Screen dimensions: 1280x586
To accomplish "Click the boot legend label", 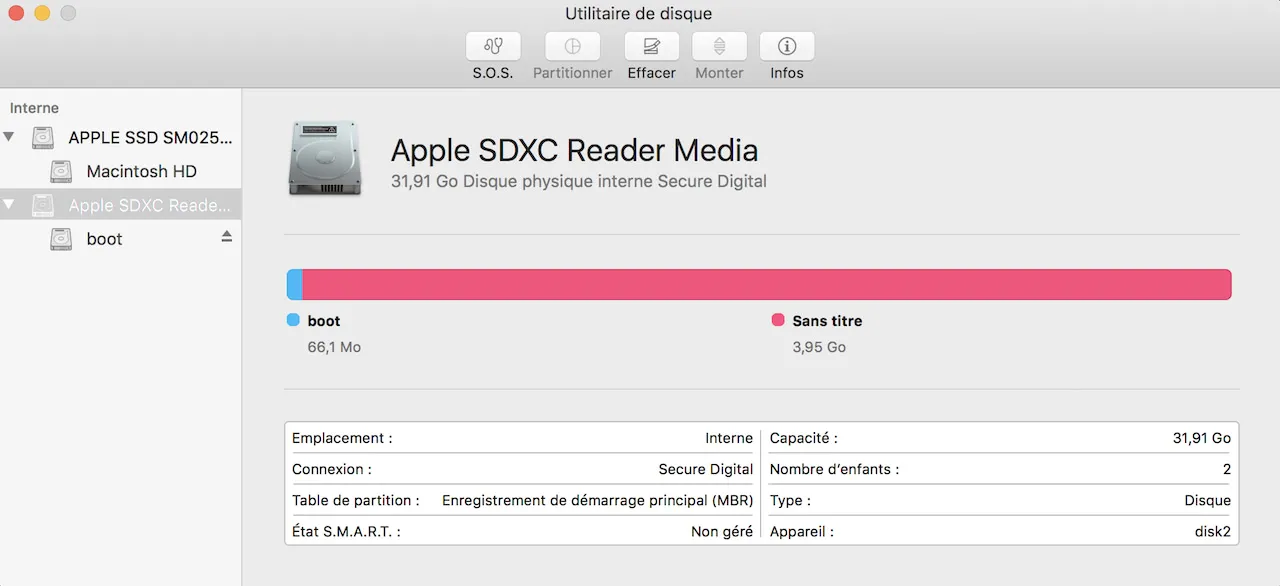I will click(x=324, y=321).
